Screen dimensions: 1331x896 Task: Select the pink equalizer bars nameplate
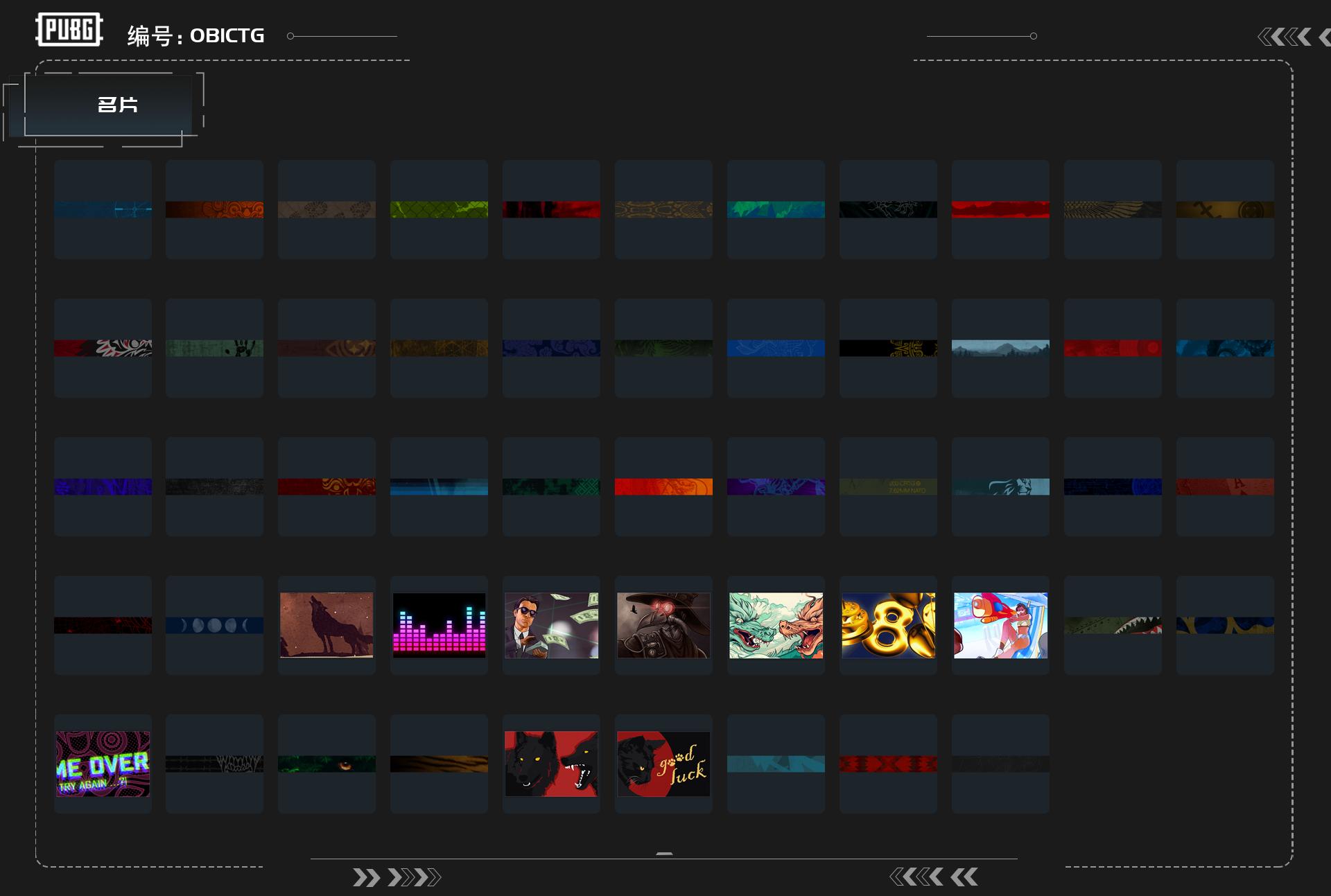pyautogui.click(x=439, y=625)
